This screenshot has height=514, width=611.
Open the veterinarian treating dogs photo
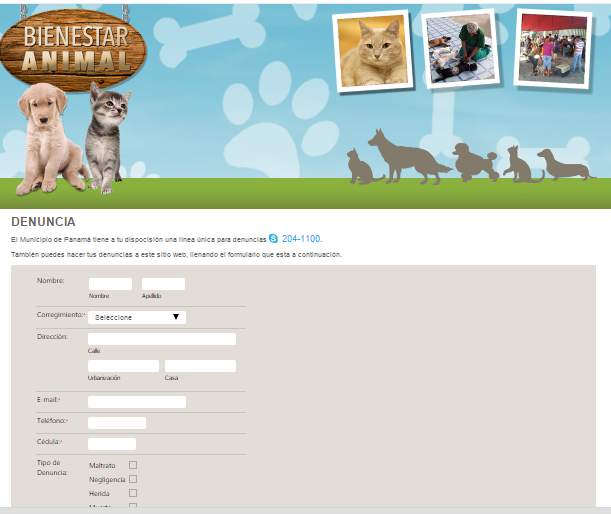461,48
